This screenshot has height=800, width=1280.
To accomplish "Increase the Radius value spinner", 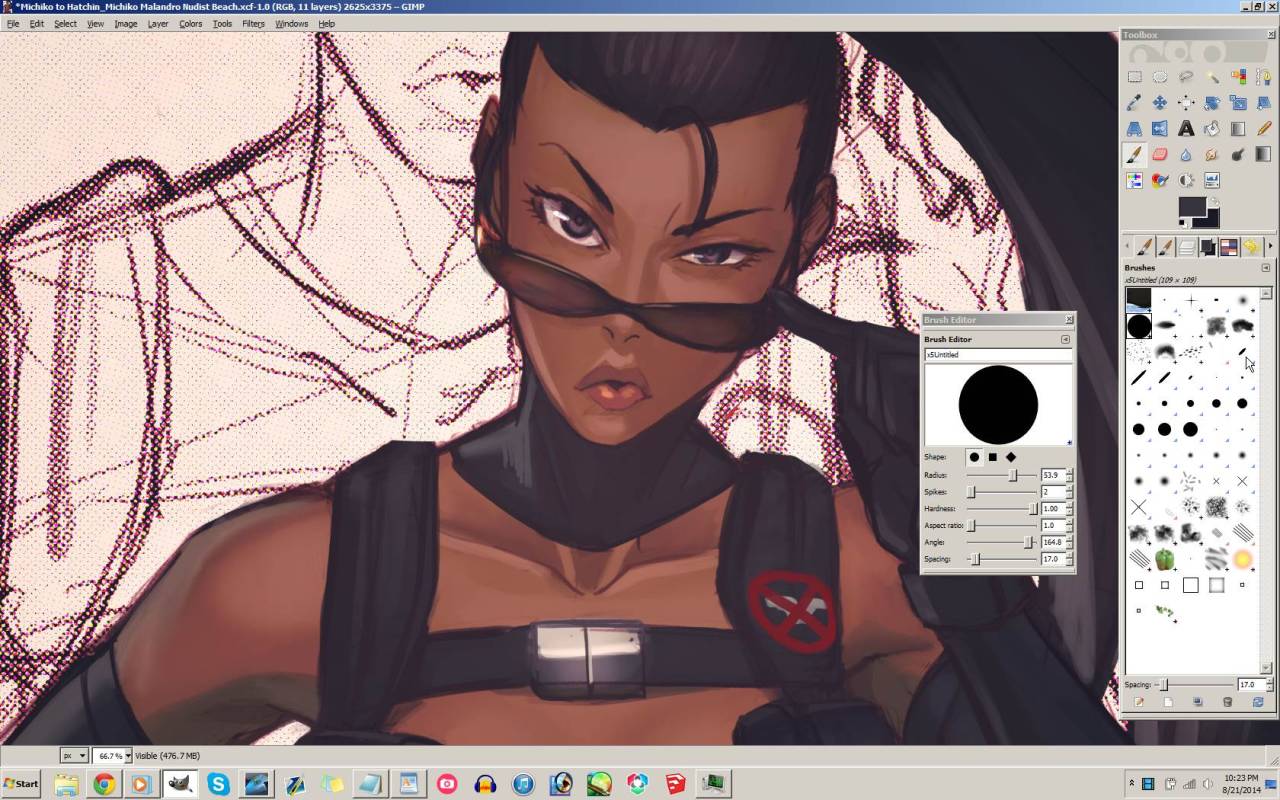I will point(1069,472).
